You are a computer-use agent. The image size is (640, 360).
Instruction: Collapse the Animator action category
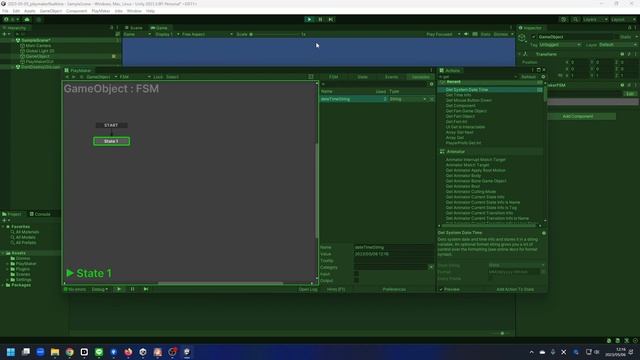point(491,151)
